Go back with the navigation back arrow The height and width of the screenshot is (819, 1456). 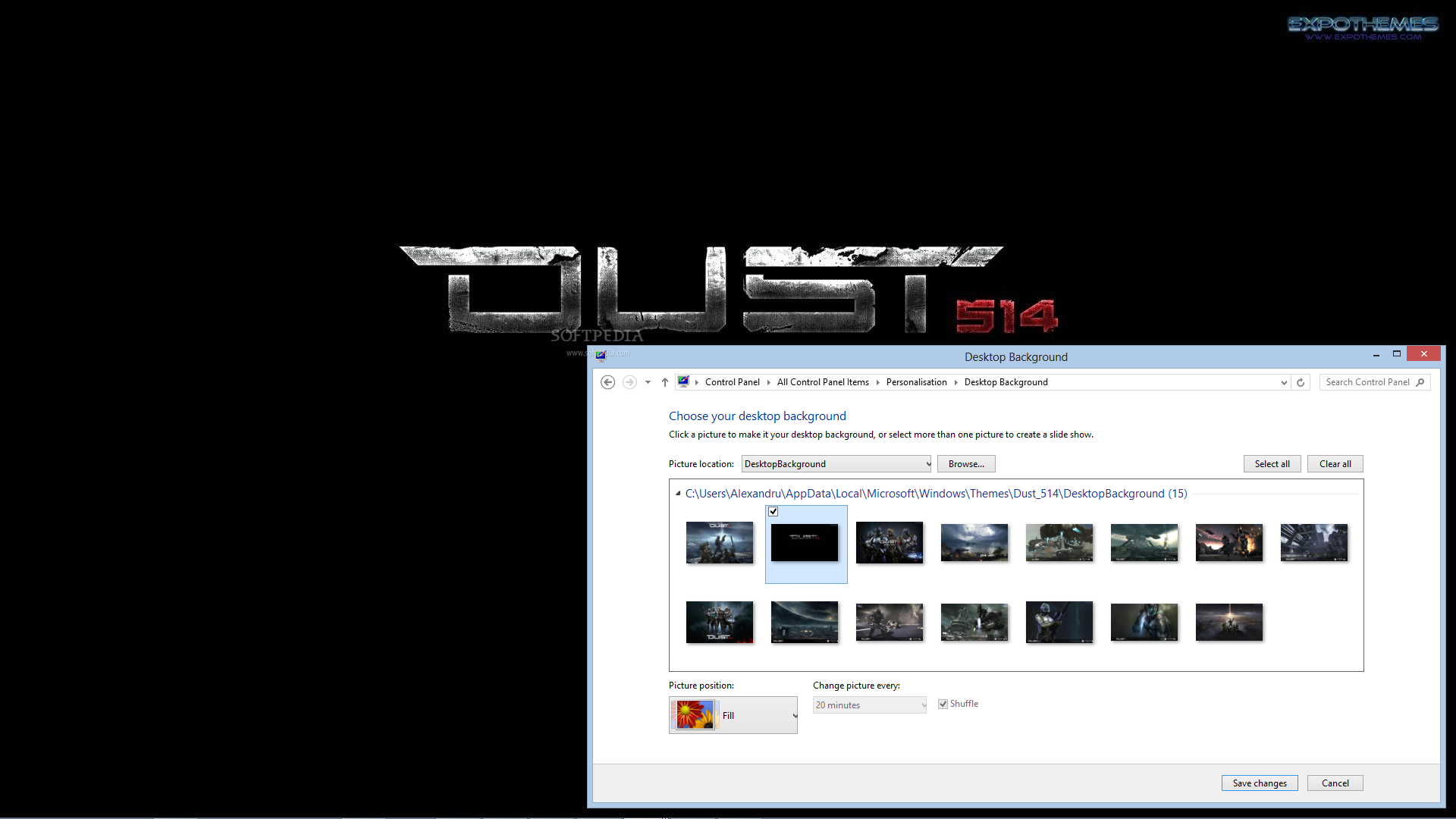(607, 382)
